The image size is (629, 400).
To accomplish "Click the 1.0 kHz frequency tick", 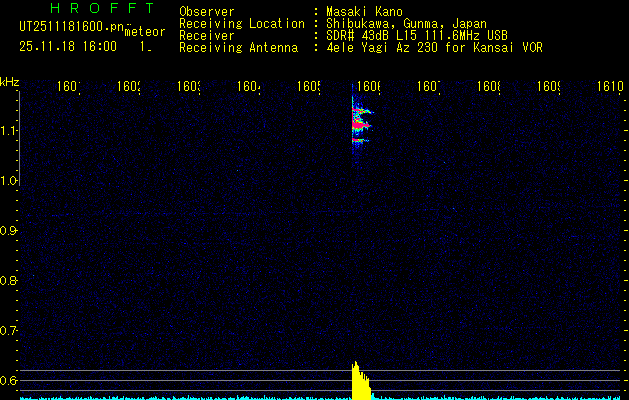I will [x=9, y=181].
